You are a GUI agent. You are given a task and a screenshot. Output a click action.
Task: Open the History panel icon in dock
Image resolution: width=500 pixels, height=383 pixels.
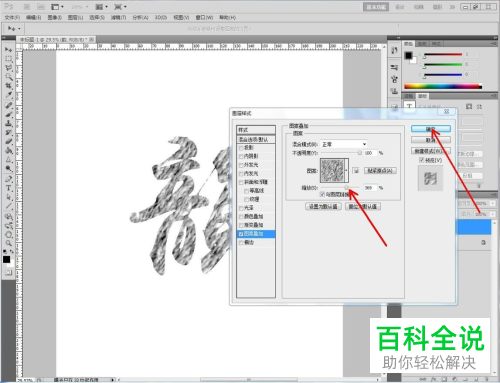click(x=394, y=51)
